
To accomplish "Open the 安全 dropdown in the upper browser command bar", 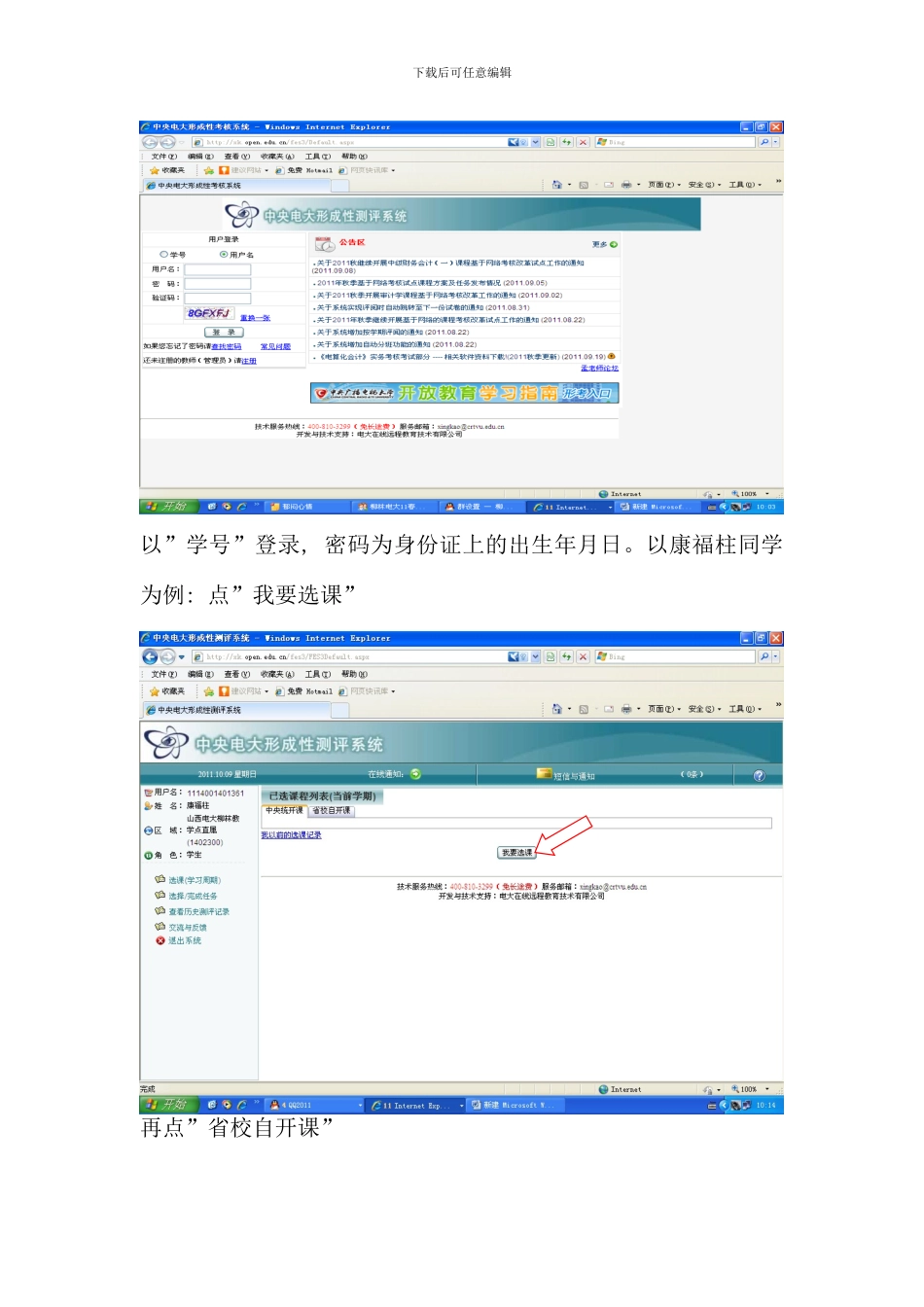I will pyautogui.click(x=704, y=184).
